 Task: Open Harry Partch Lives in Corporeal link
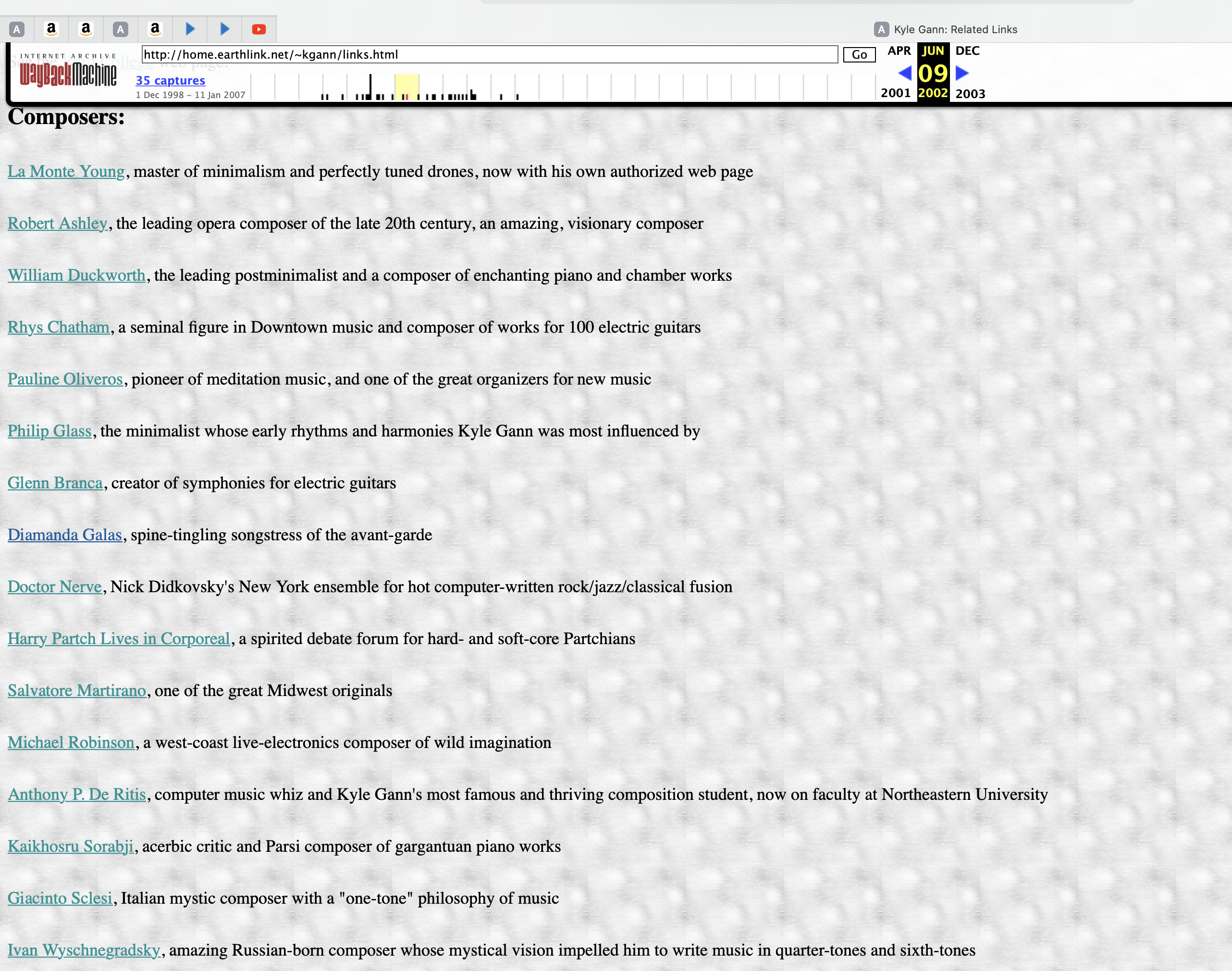[119, 639]
